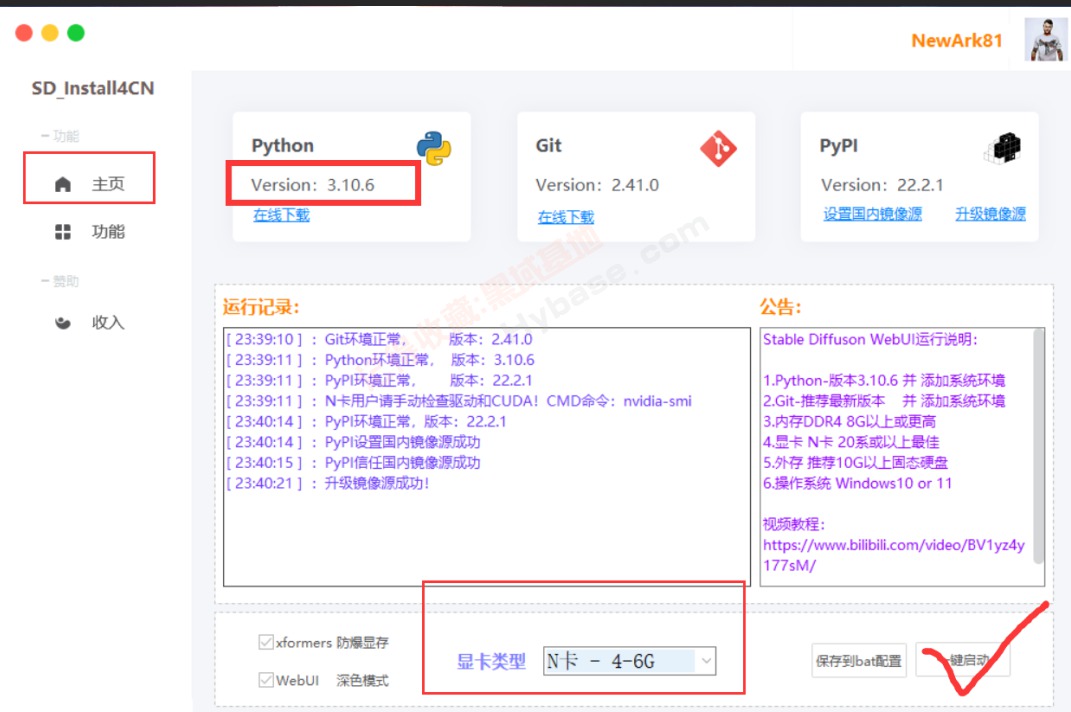The height and width of the screenshot is (712, 1071).
Task: Click the green maximize window button
Action: (x=76, y=33)
